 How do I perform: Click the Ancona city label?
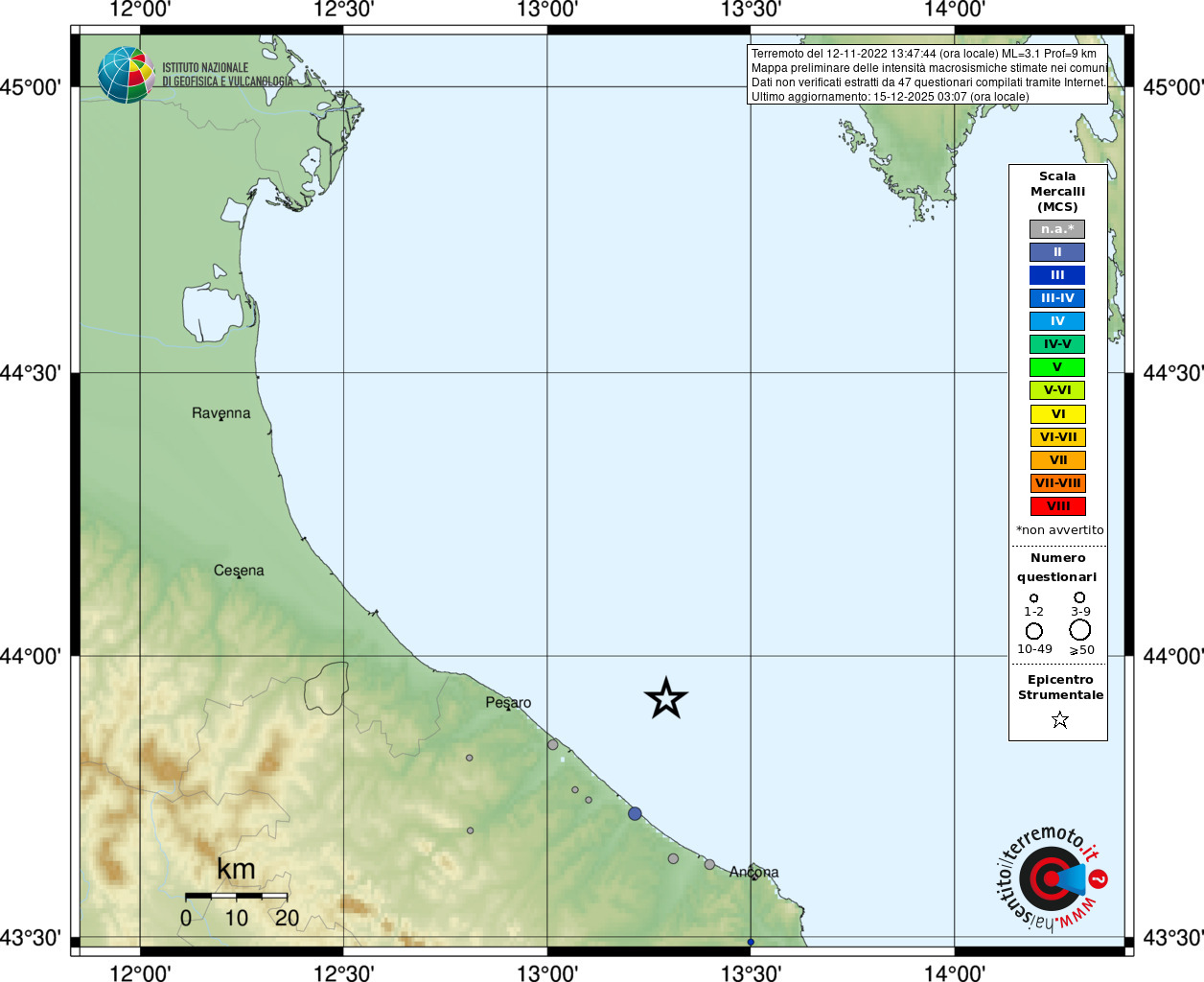pyautogui.click(x=754, y=872)
